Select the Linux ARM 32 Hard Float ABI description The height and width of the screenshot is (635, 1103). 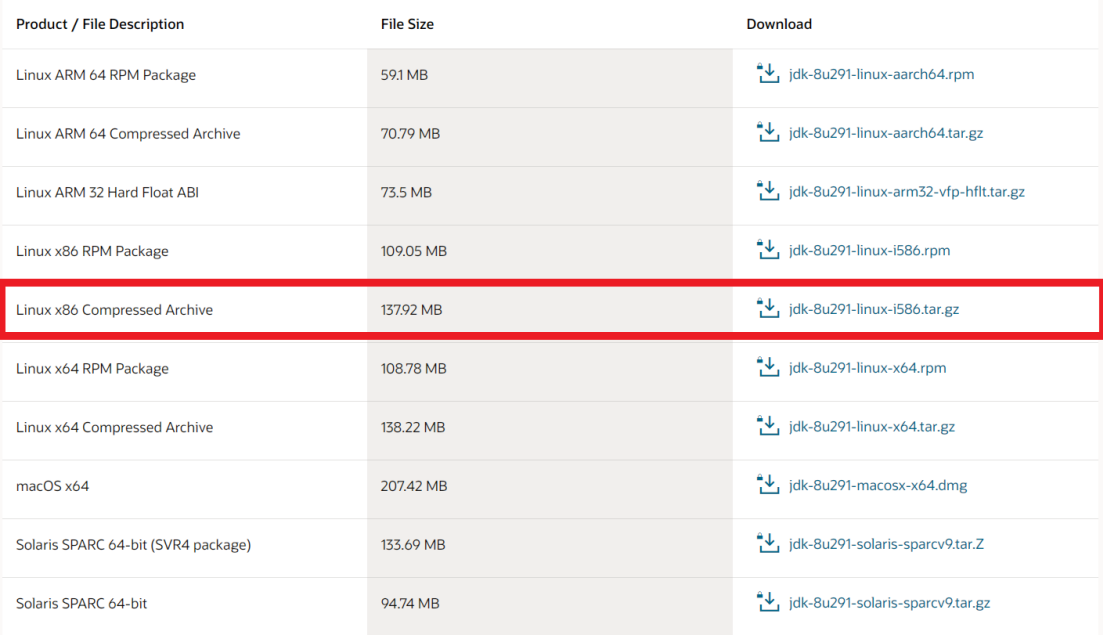[107, 193]
